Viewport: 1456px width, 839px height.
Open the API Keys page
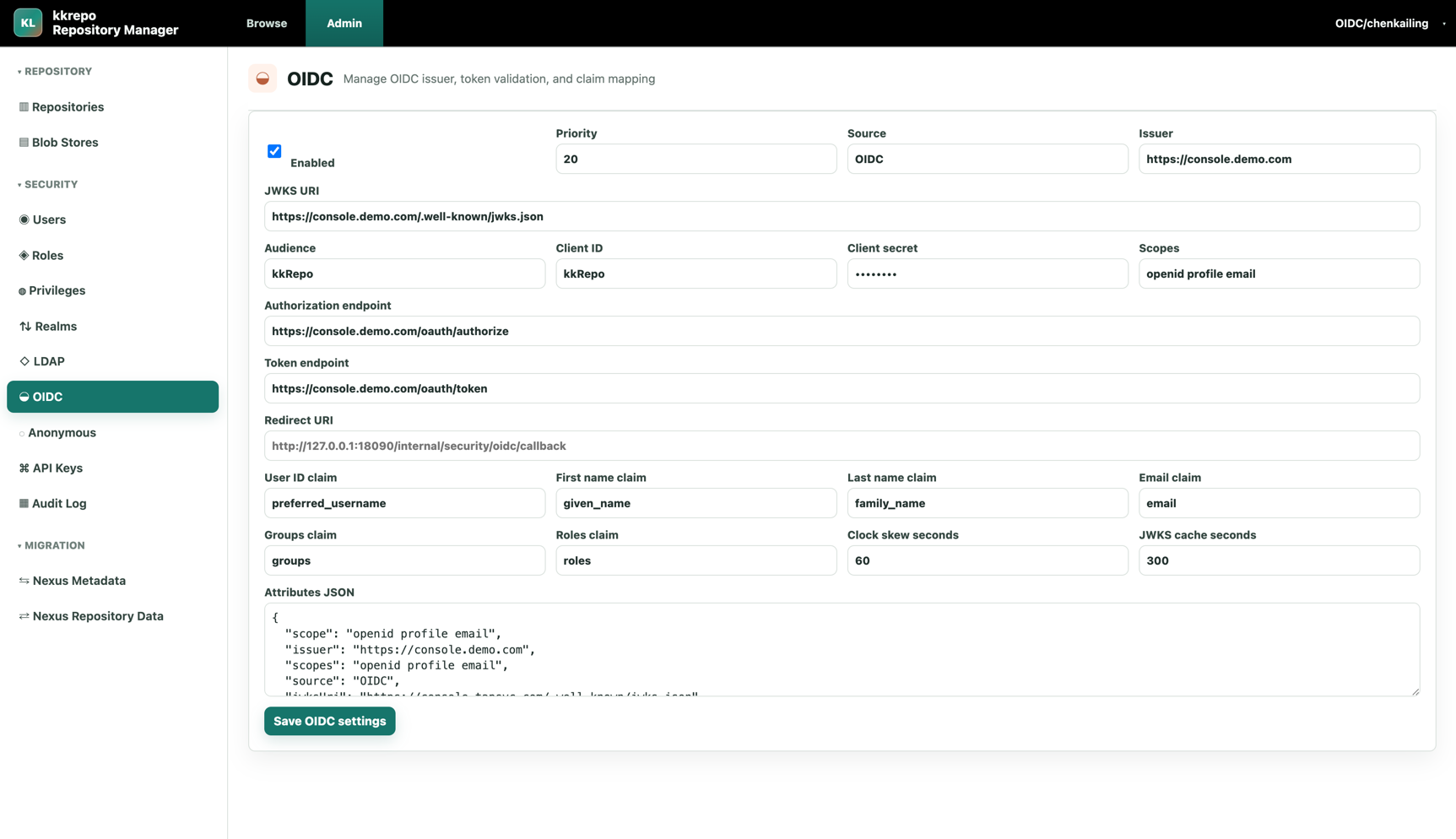click(x=112, y=468)
